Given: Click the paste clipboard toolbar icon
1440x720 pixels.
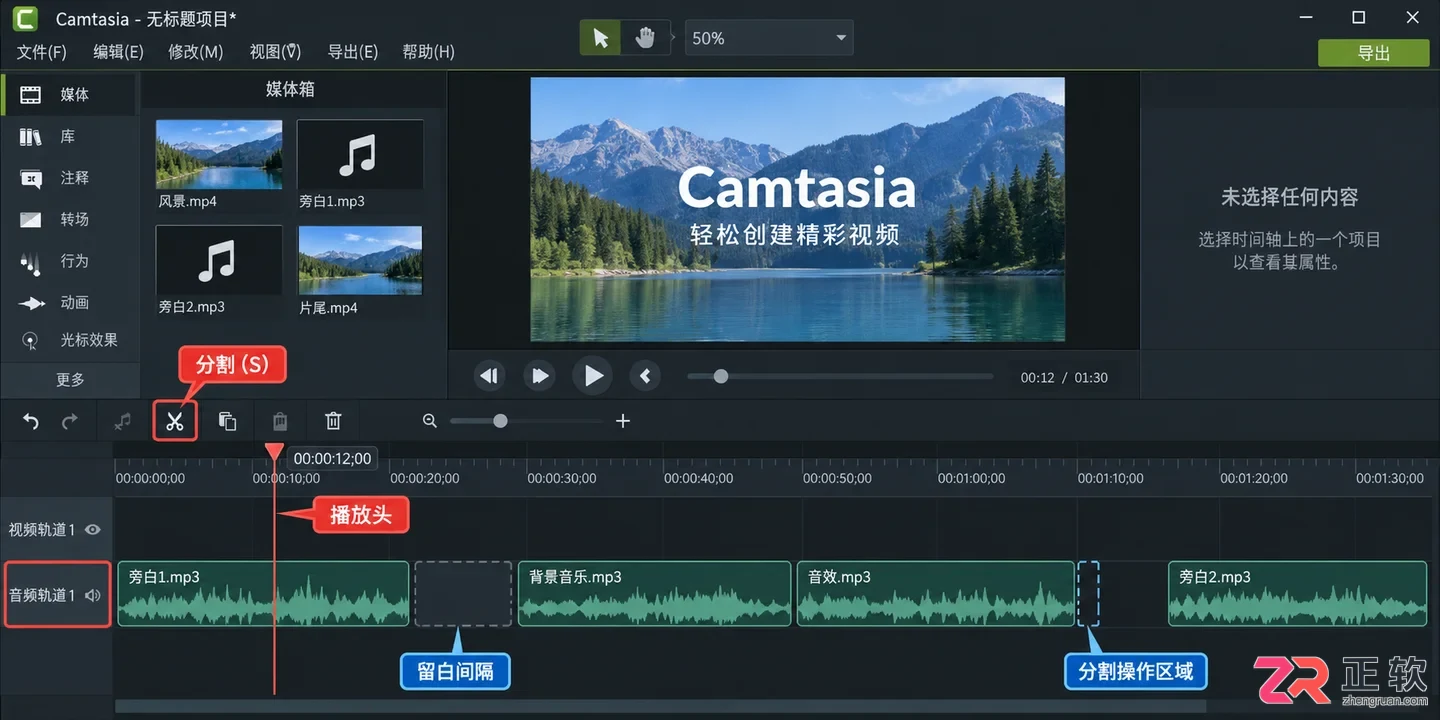Looking at the screenshot, I should click(281, 422).
